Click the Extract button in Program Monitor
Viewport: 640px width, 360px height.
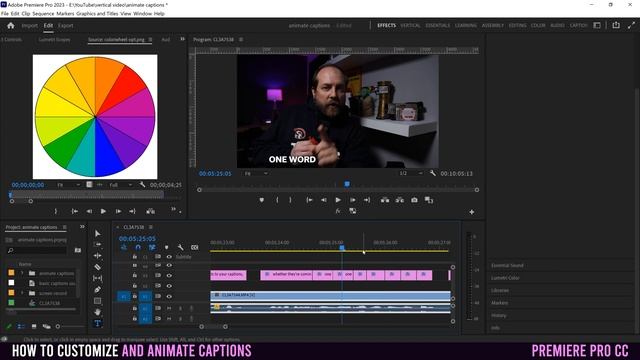pyautogui.click(x=400, y=200)
